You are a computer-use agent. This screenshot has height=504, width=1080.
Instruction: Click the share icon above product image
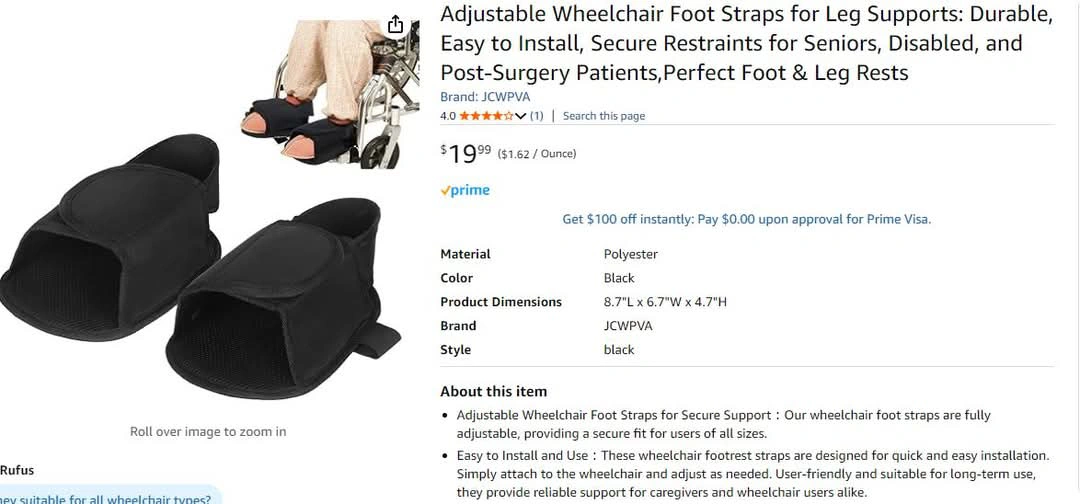[x=395, y=25]
